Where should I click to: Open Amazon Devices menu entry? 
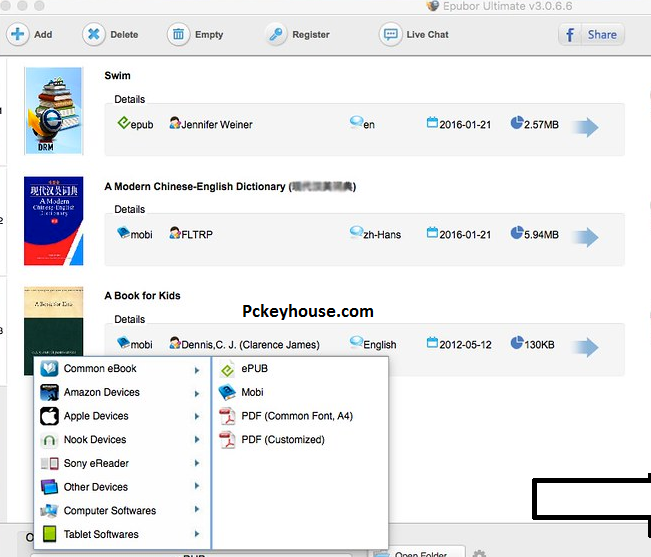pyautogui.click(x=122, y=392)
